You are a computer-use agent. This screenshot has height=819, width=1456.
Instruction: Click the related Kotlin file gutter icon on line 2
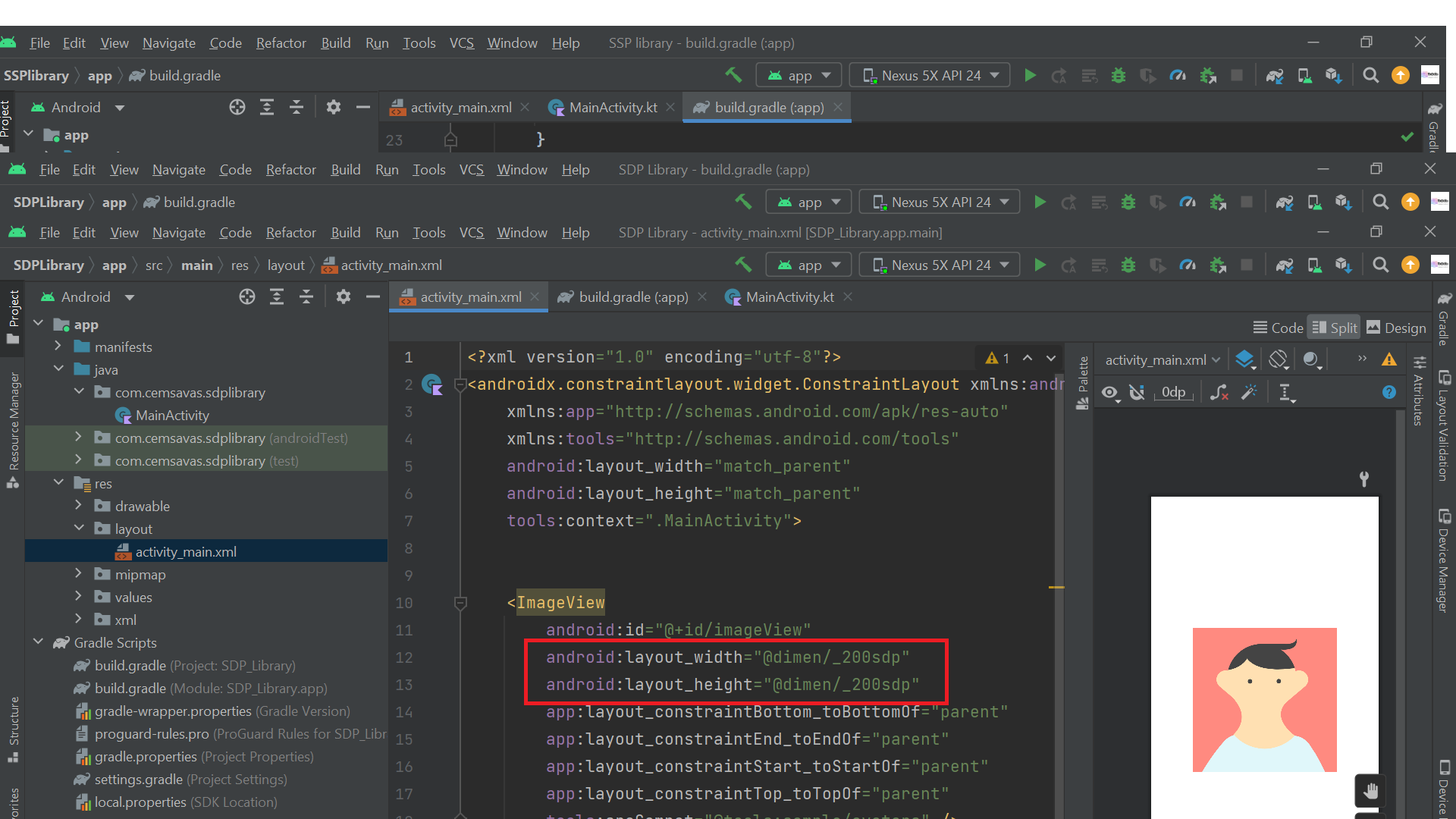[432, 384]
